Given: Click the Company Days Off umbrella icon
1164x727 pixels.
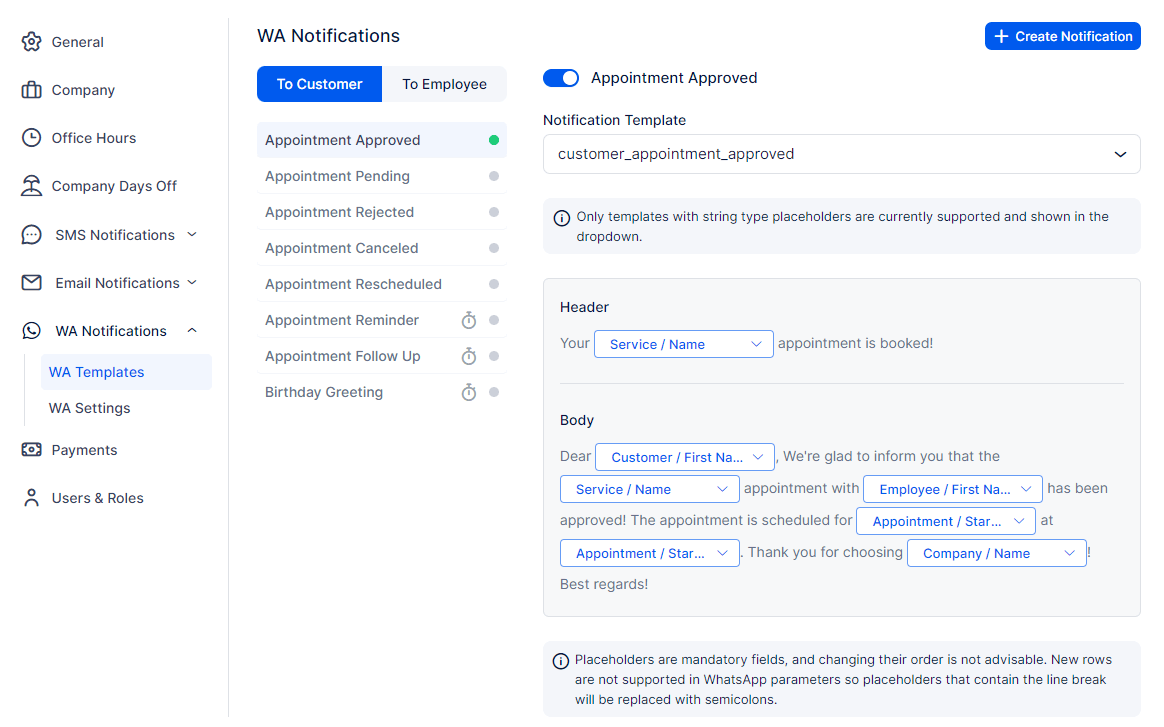Looking at the screenshot, I should [32, 186].
